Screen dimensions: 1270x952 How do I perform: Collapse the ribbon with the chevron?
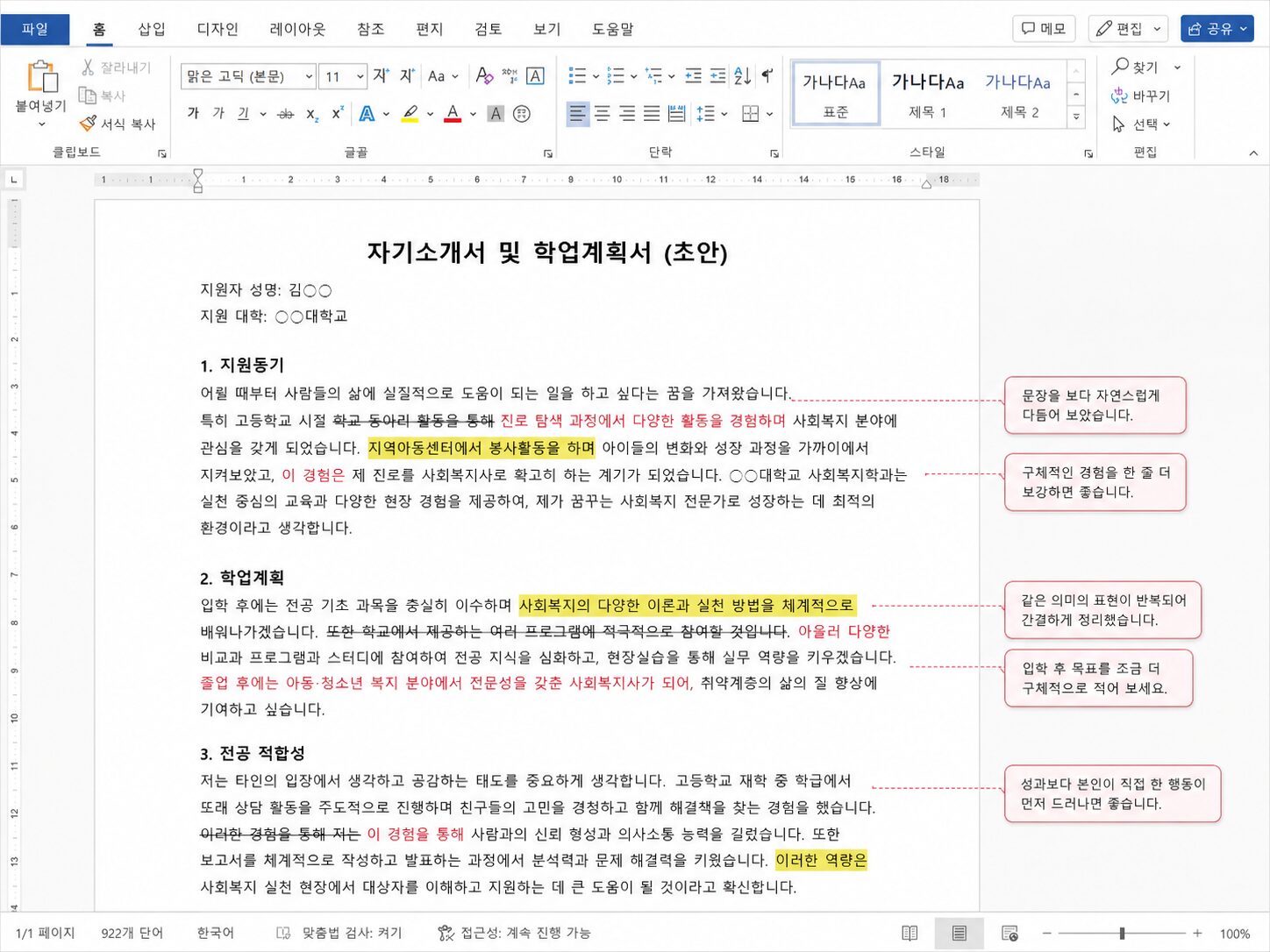[x=1252, y=153]
